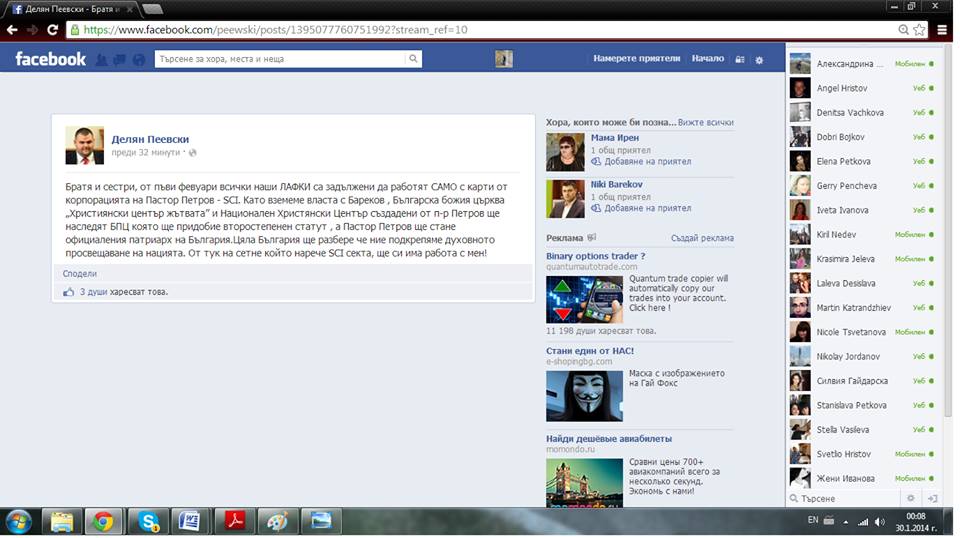Viewport: 960px width, 538px height.
Task: Open Стани един от НАС ad link
Action: [x=590, y=351]
